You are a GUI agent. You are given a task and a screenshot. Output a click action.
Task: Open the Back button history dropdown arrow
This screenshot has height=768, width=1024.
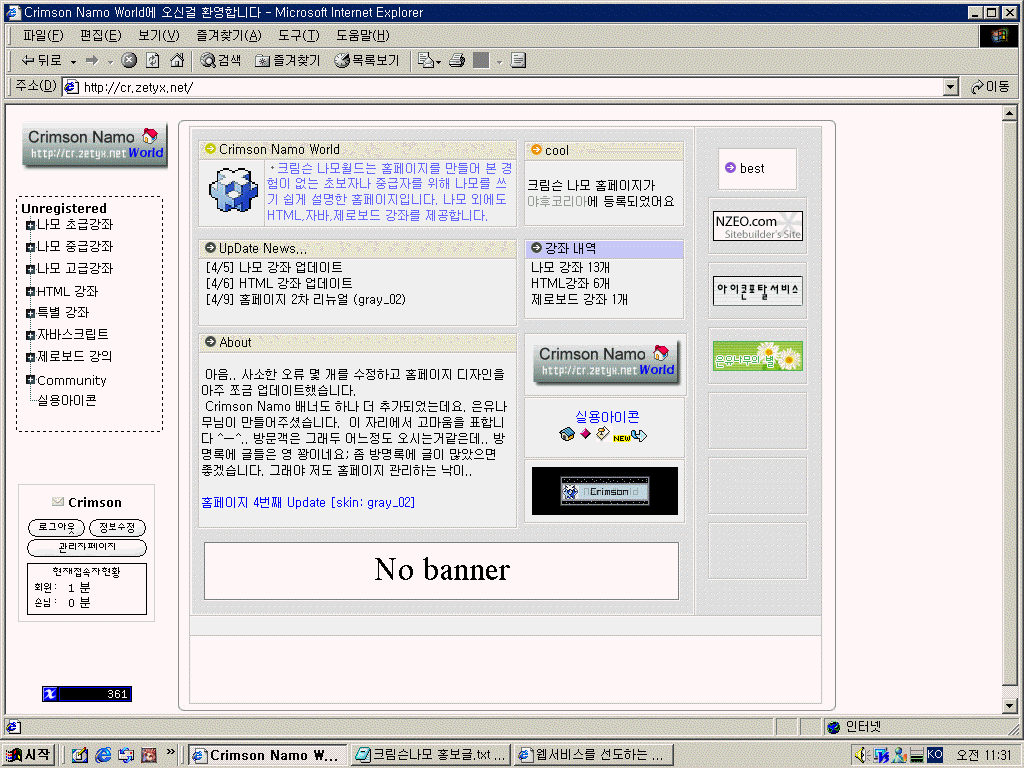(74, 62)
